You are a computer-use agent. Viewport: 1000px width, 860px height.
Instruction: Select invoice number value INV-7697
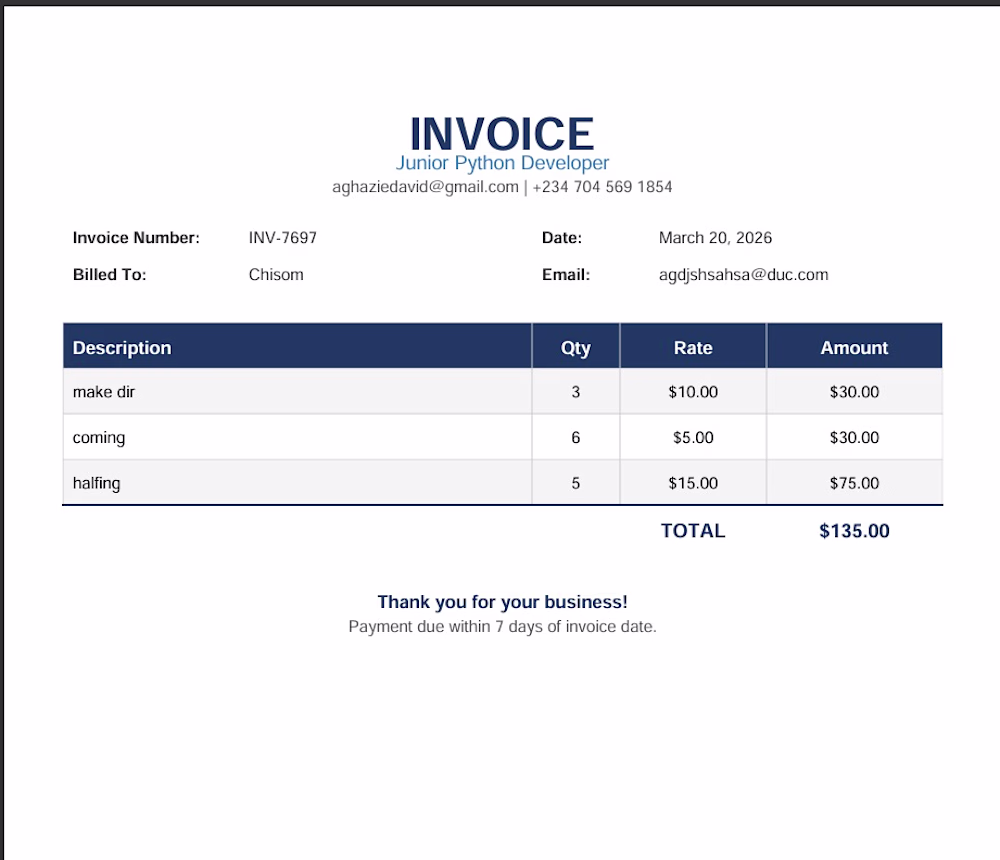click(x=283, y=238)
